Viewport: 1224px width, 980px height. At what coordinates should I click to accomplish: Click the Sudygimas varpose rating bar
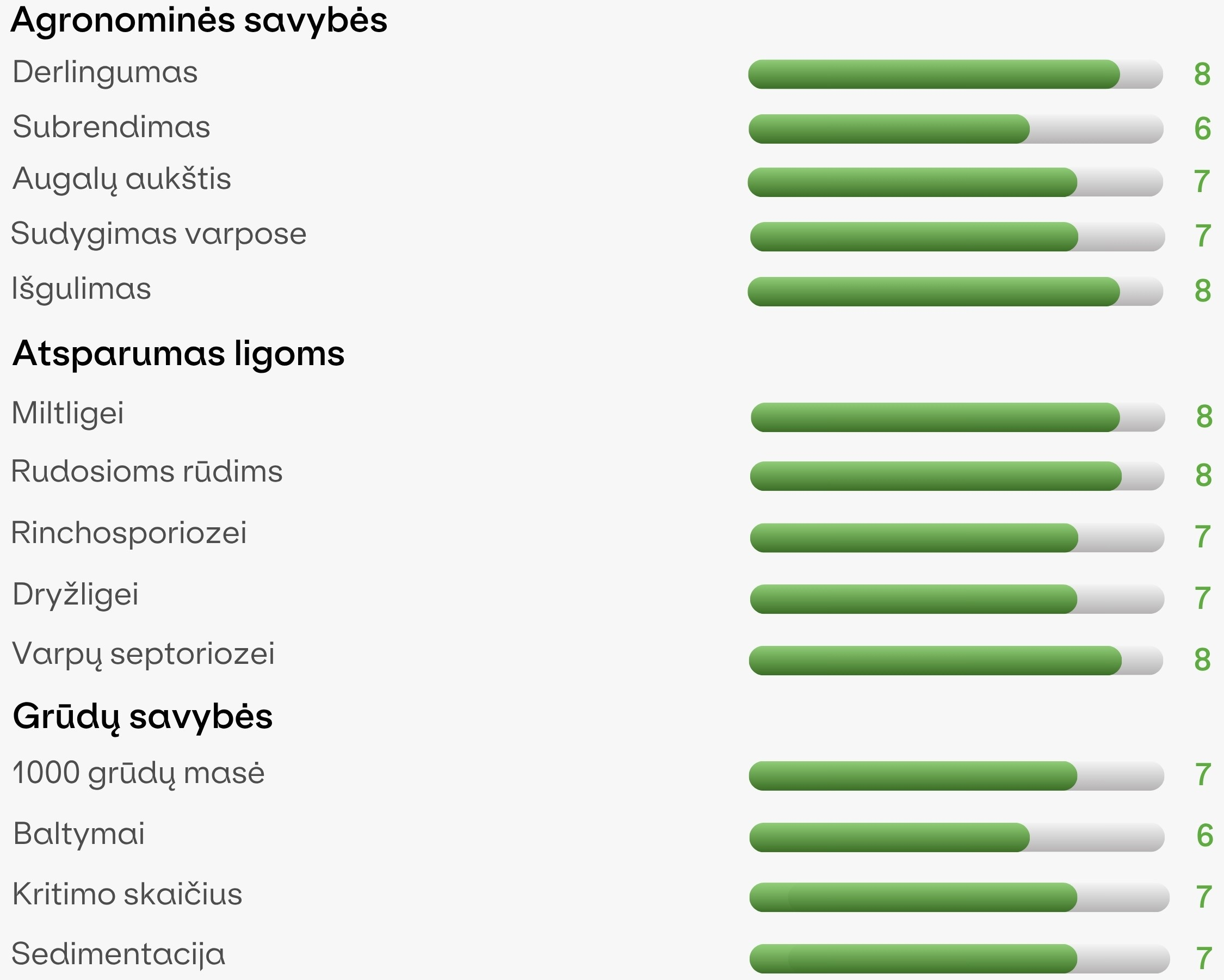tap(958, 236)
